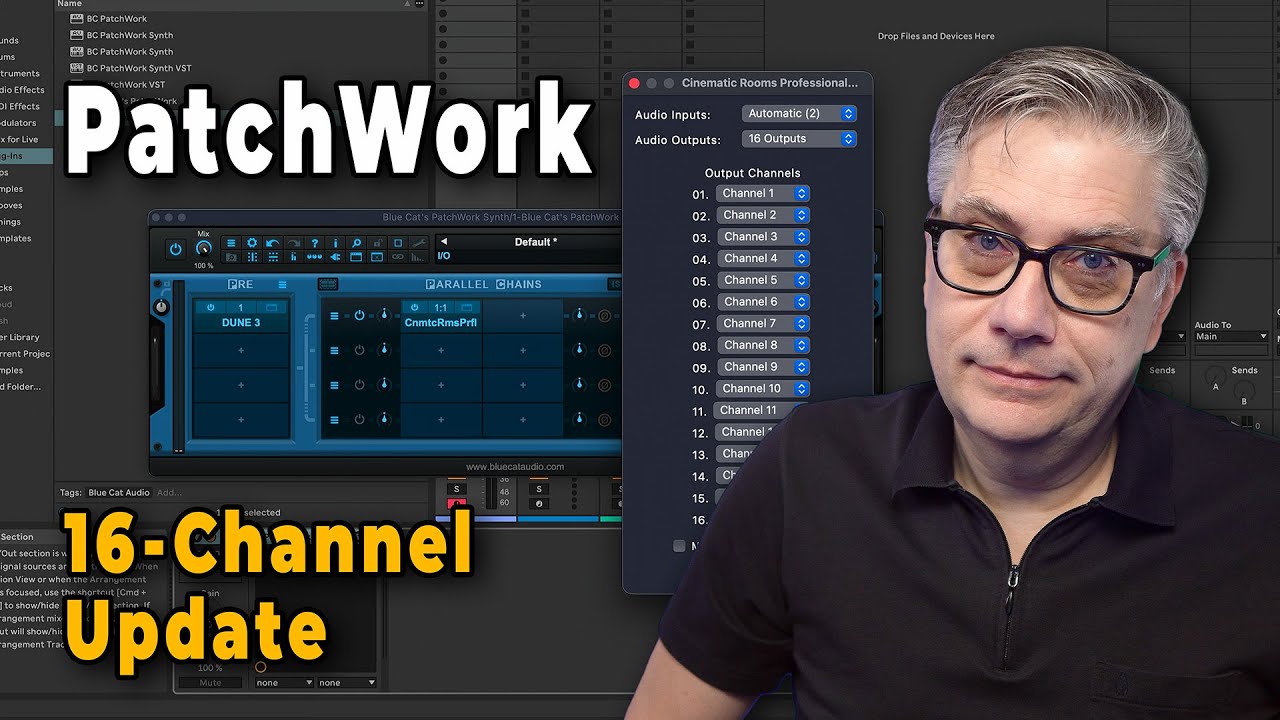The width and height of the screenshot is (1280, 720).
Task: Open the CnmtcRmsPrfl plugin editor window icon
Action: 467,307
